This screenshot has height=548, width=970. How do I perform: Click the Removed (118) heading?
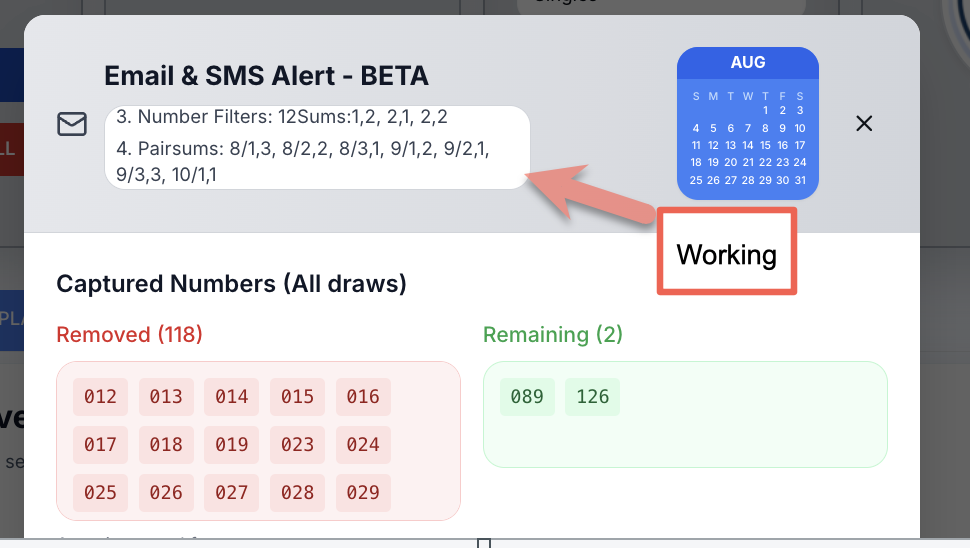(x=129, y=335)
